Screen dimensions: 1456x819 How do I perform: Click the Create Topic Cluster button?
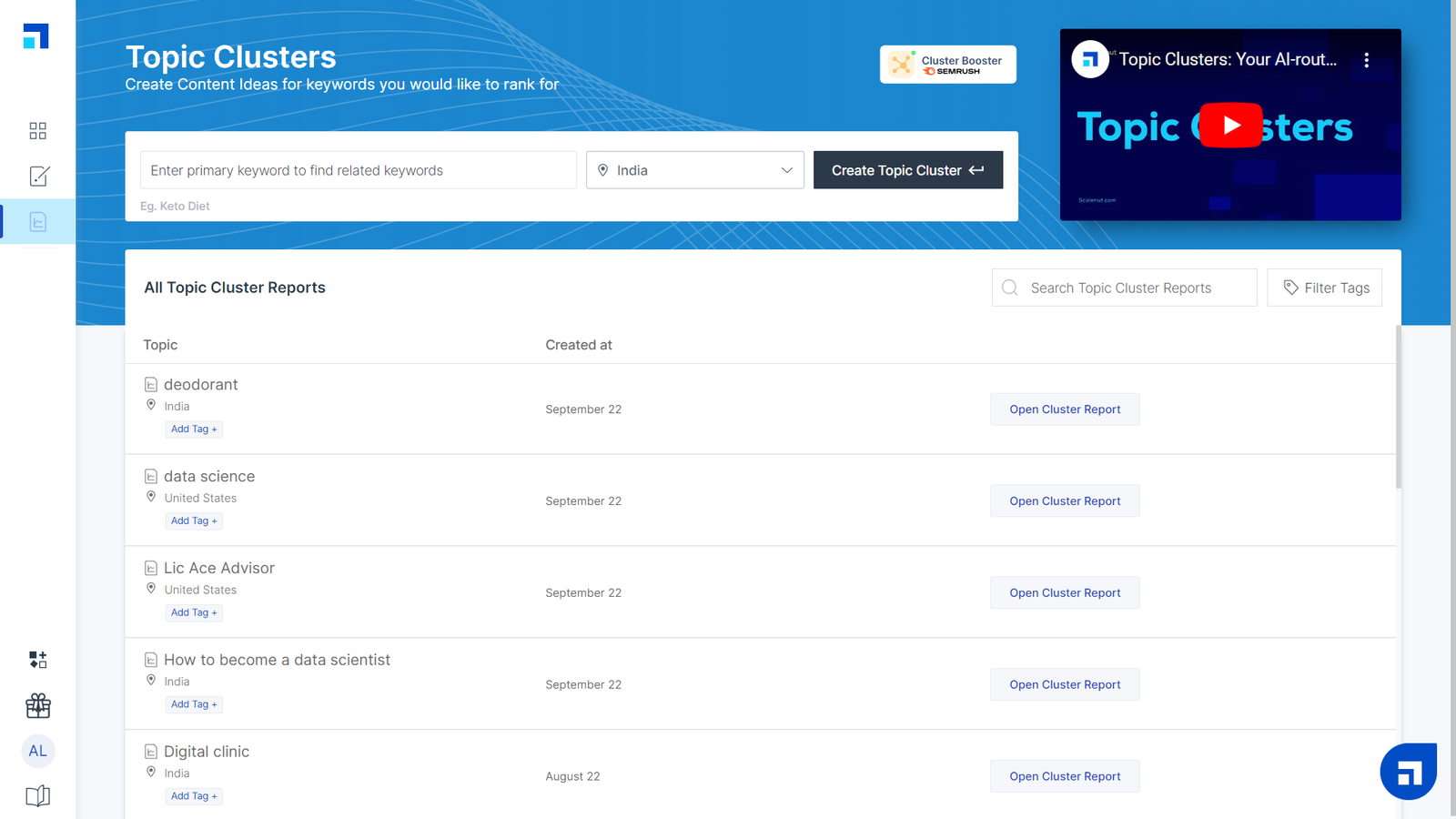[907, 170]
